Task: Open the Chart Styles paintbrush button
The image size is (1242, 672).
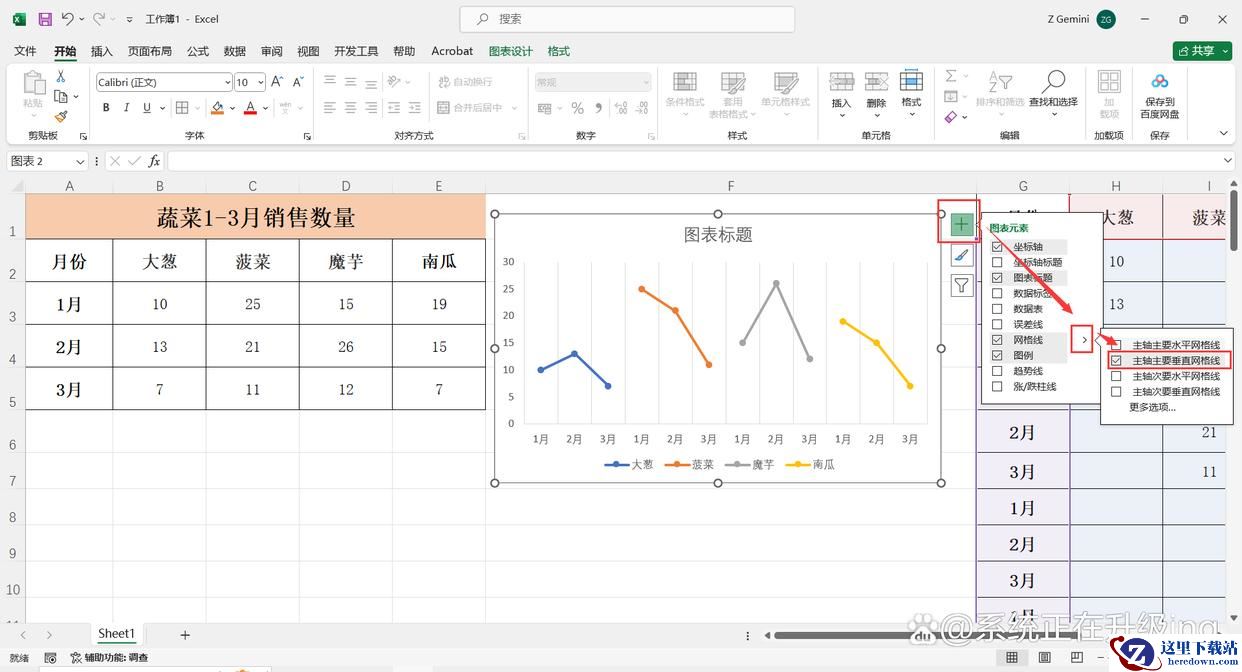Action: 961,256
